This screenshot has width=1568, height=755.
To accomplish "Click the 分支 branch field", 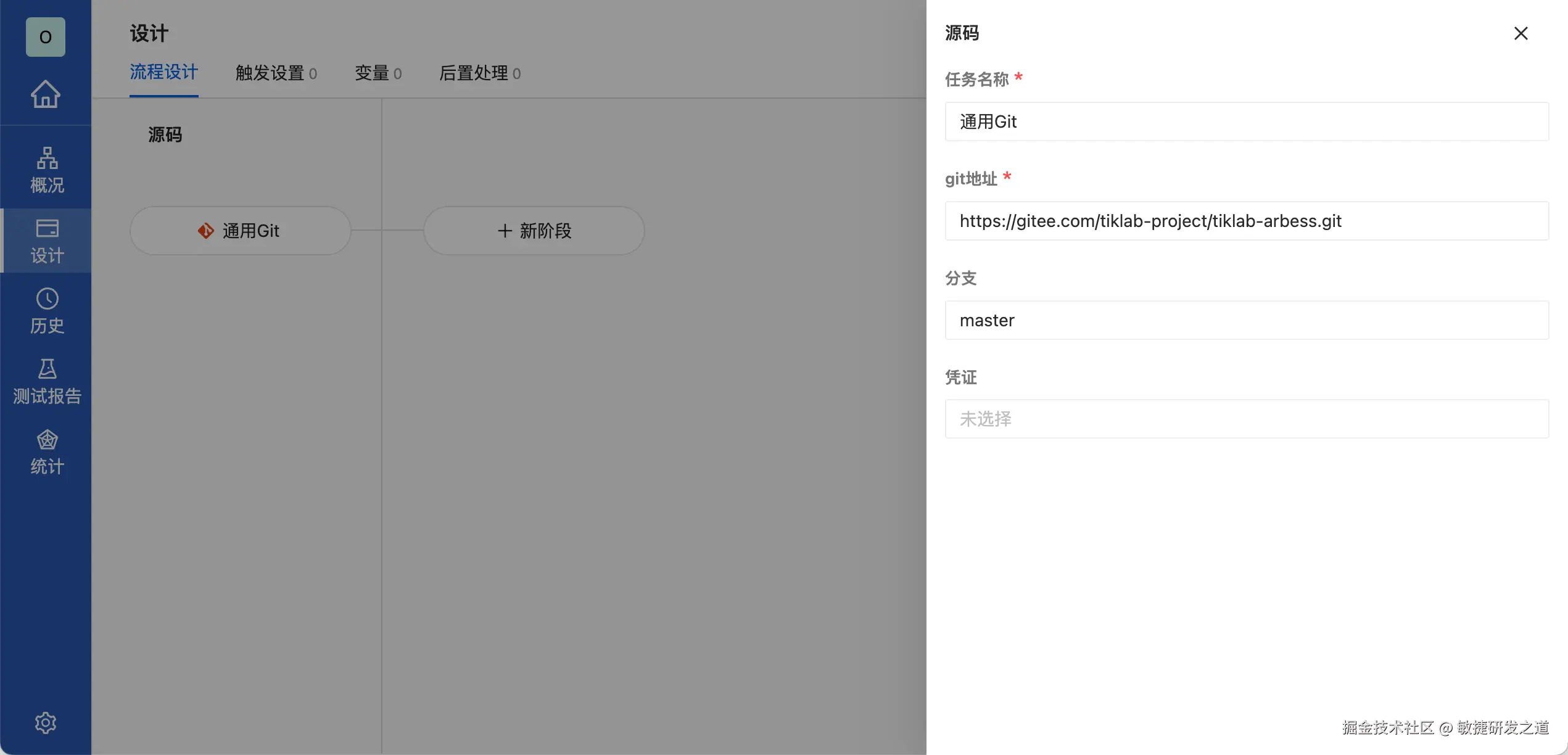I will coord(1246,320).
